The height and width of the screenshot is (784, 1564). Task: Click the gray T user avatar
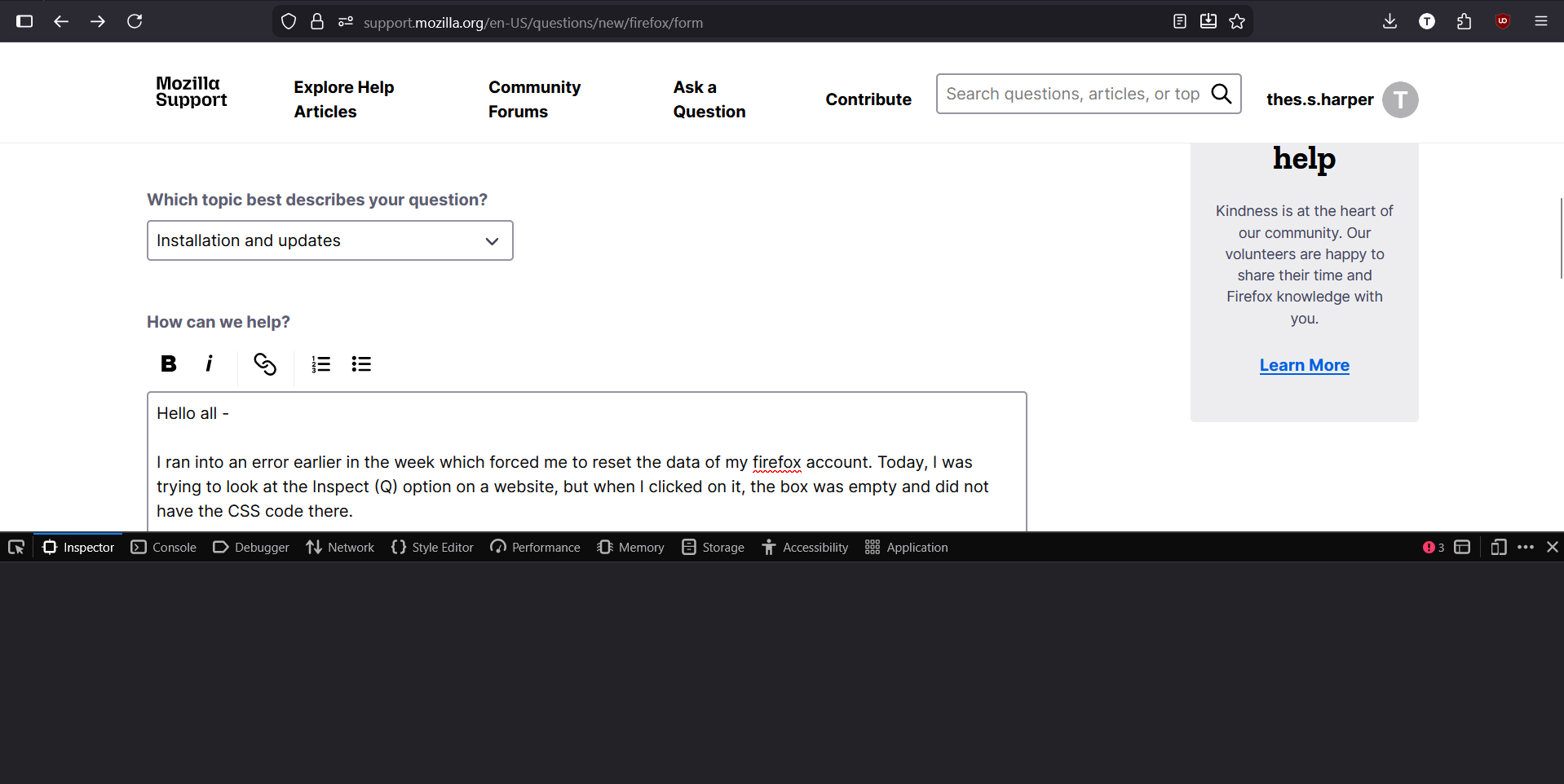pos(1400,99)
